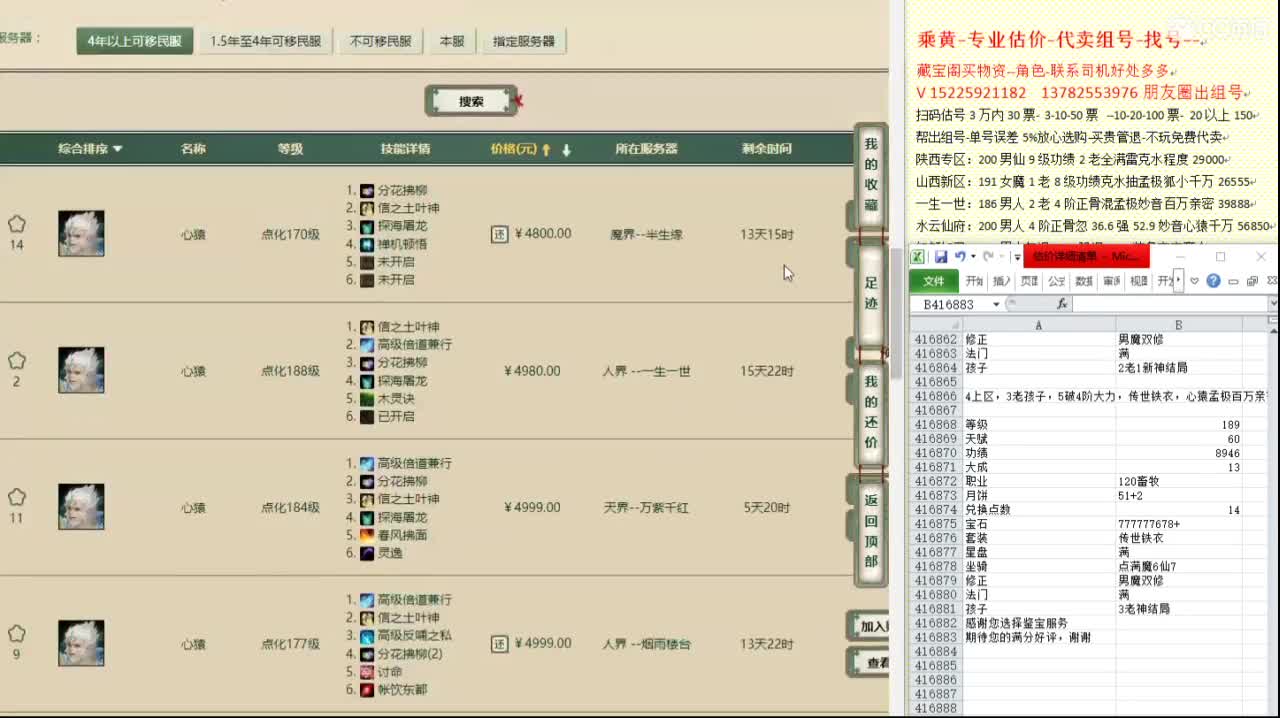Viewport: 1280px width, 718px height.
Task: Favorite the 点化188级 心猿 listing star
Action: tap(17, 361)
